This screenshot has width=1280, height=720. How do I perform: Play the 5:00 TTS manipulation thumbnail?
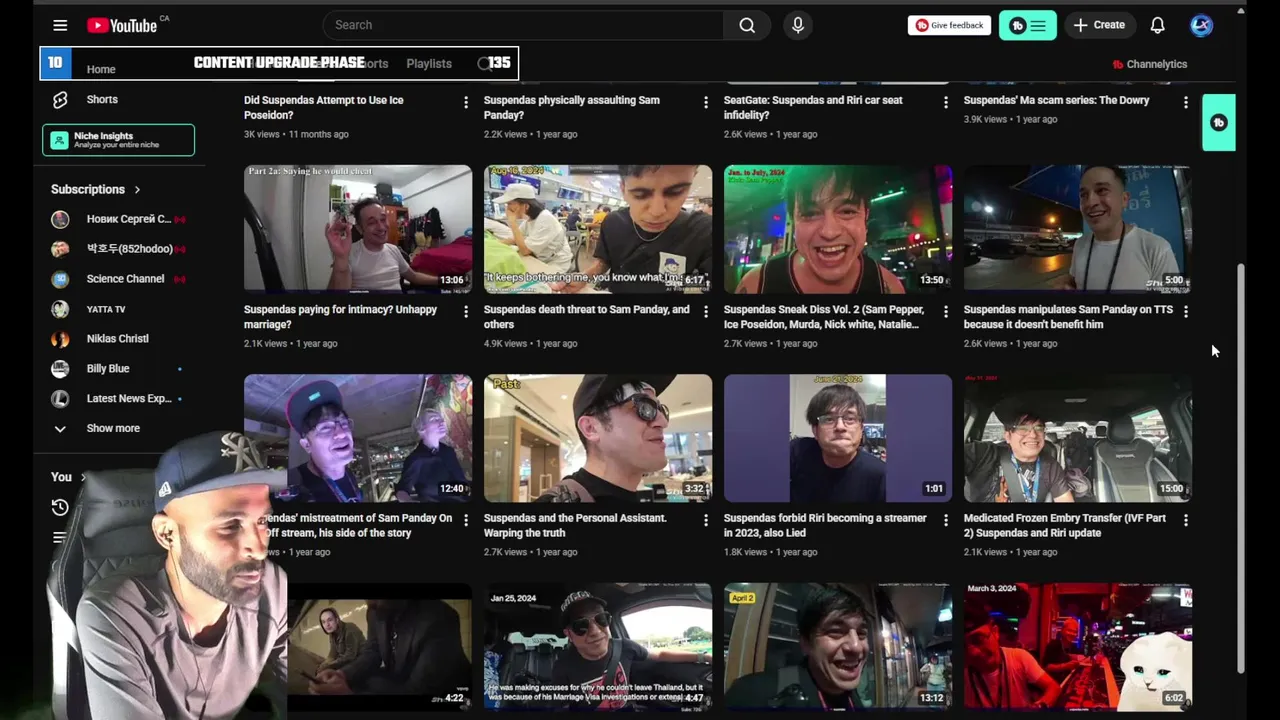1078,229
